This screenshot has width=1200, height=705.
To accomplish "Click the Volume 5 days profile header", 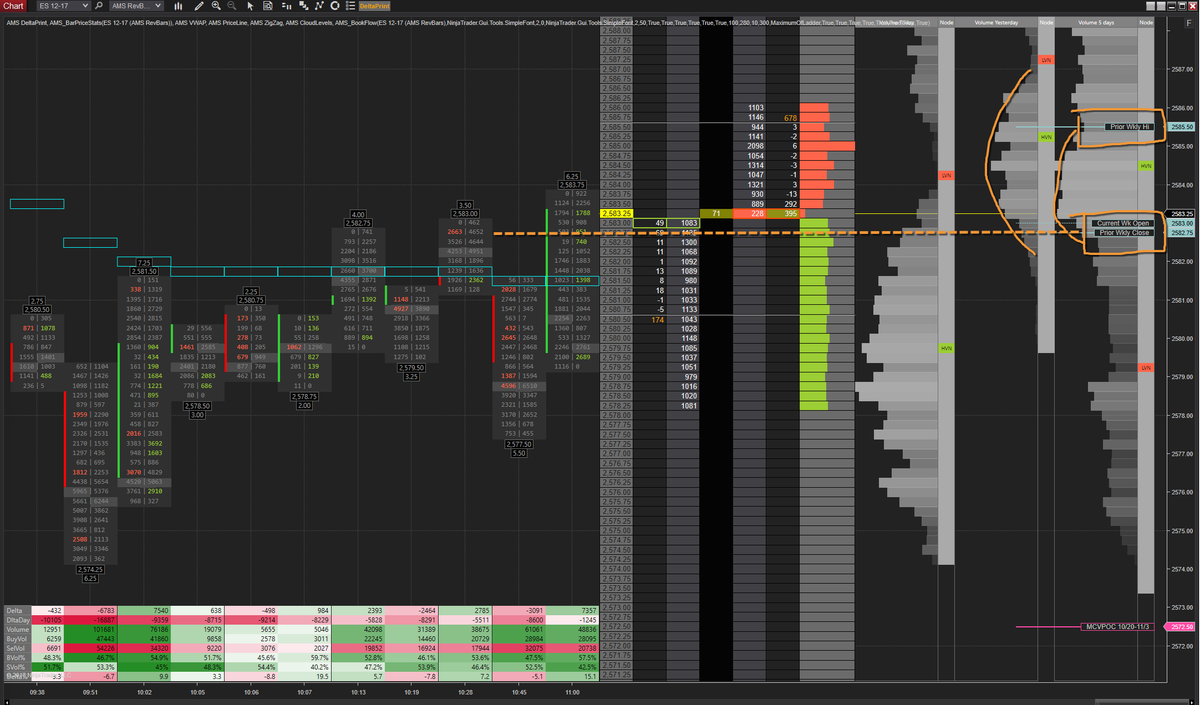I will coord(1096,22).
